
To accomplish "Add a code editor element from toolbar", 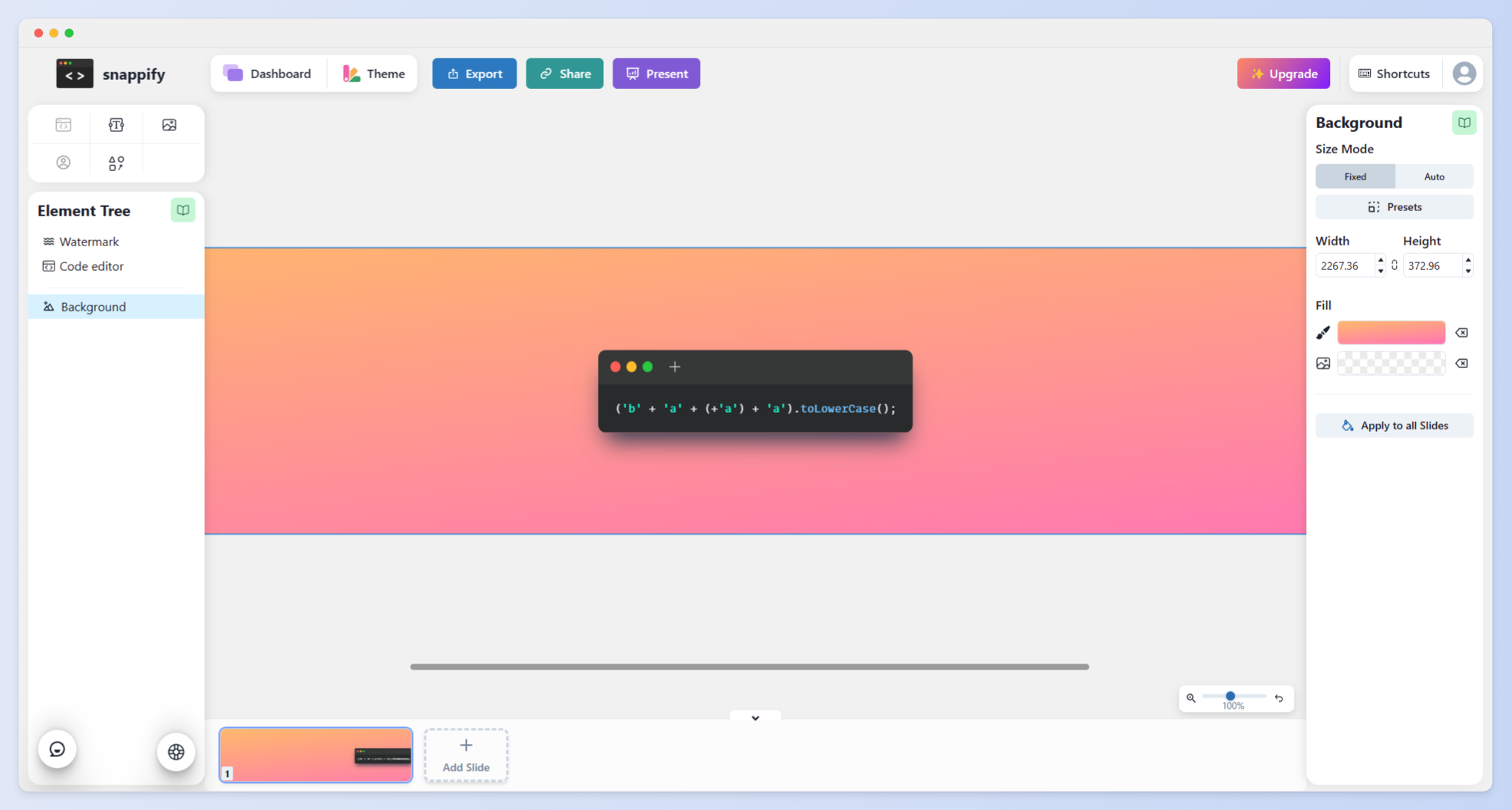I will [x=63, y=125].
